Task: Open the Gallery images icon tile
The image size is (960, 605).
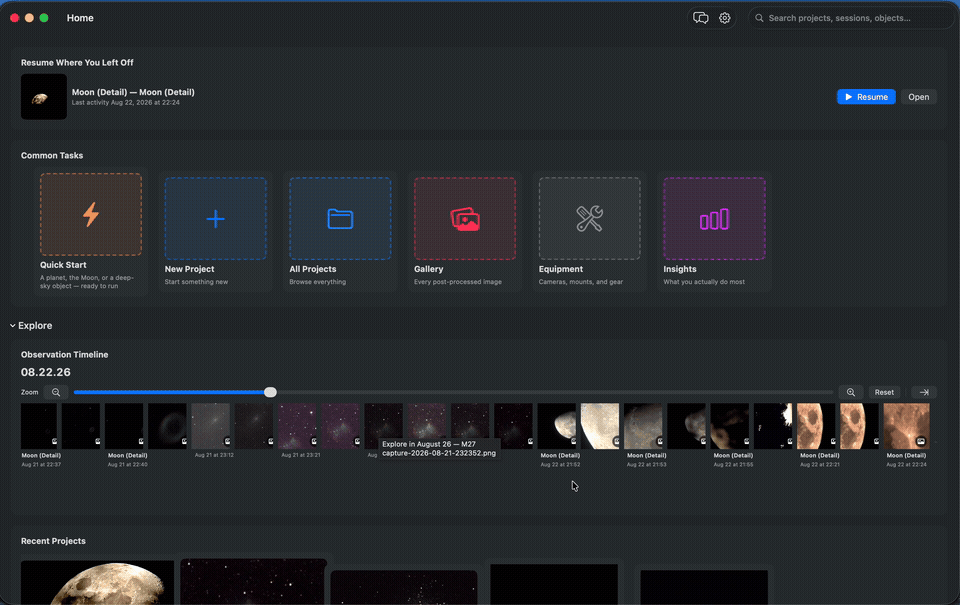Action: (465, 219)
